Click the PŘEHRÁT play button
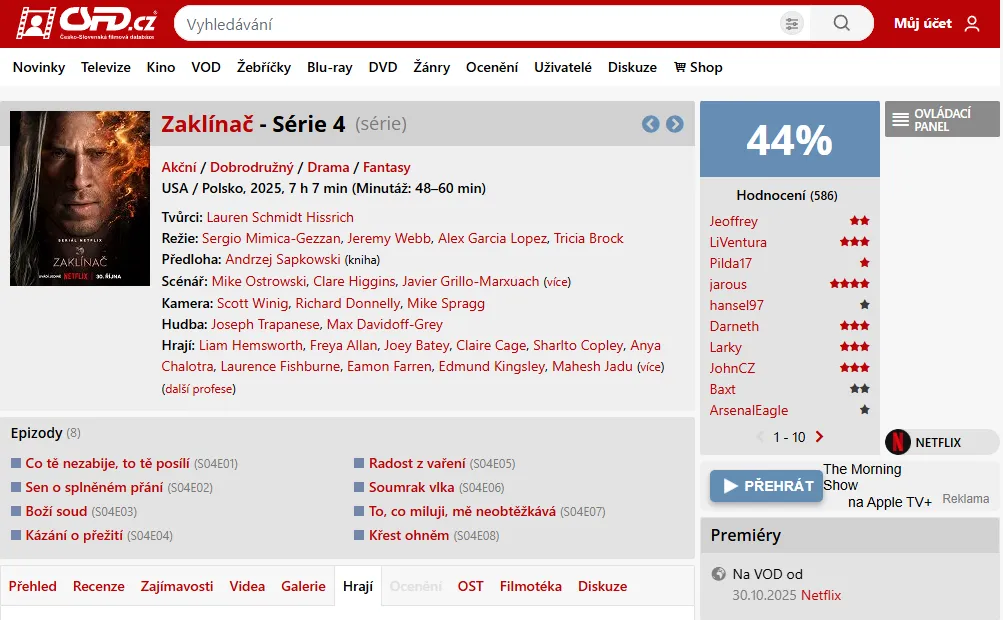1003x620 pixels. click(x=766, y=486)
